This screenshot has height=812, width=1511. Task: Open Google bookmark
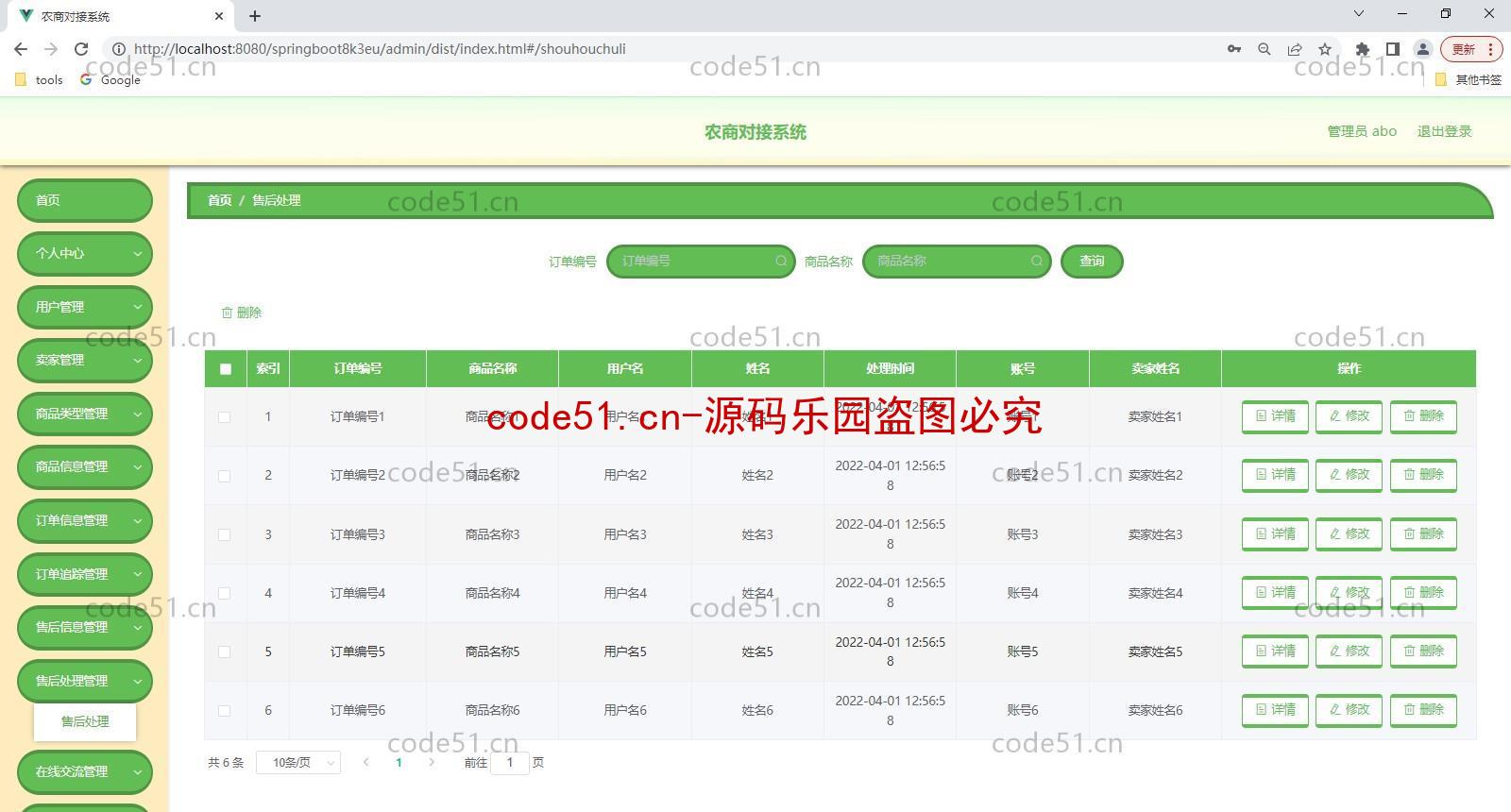[110, 80]
